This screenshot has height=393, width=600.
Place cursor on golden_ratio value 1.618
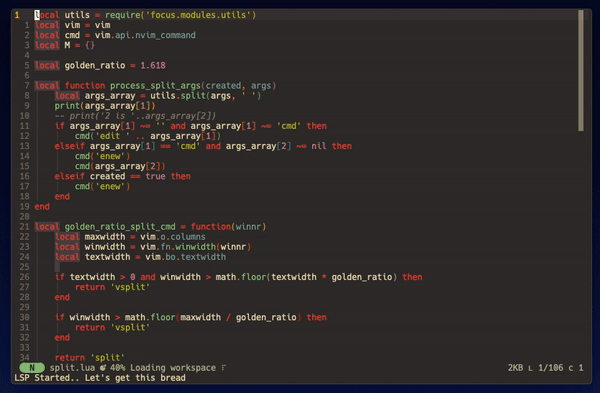[153, 65]
